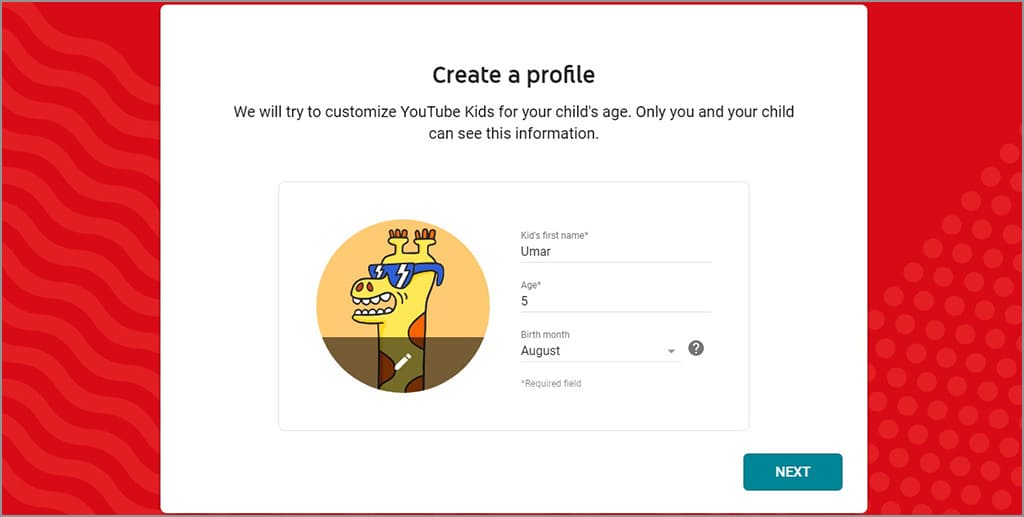Click the "*Required field" note
Viewport: 1024px width, 517px height.
(550, 383)
